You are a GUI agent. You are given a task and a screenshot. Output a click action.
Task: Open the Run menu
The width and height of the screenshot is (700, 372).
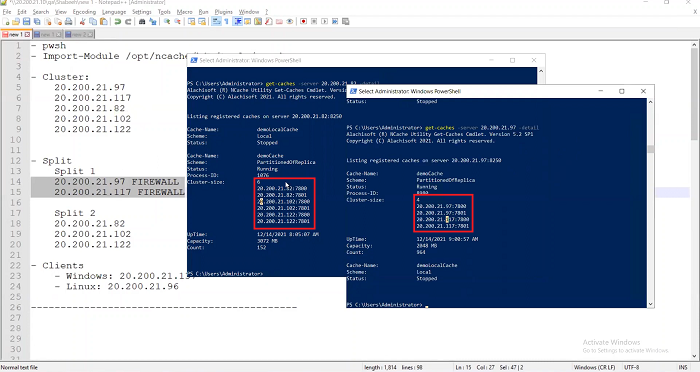click(x=204, y=12)
